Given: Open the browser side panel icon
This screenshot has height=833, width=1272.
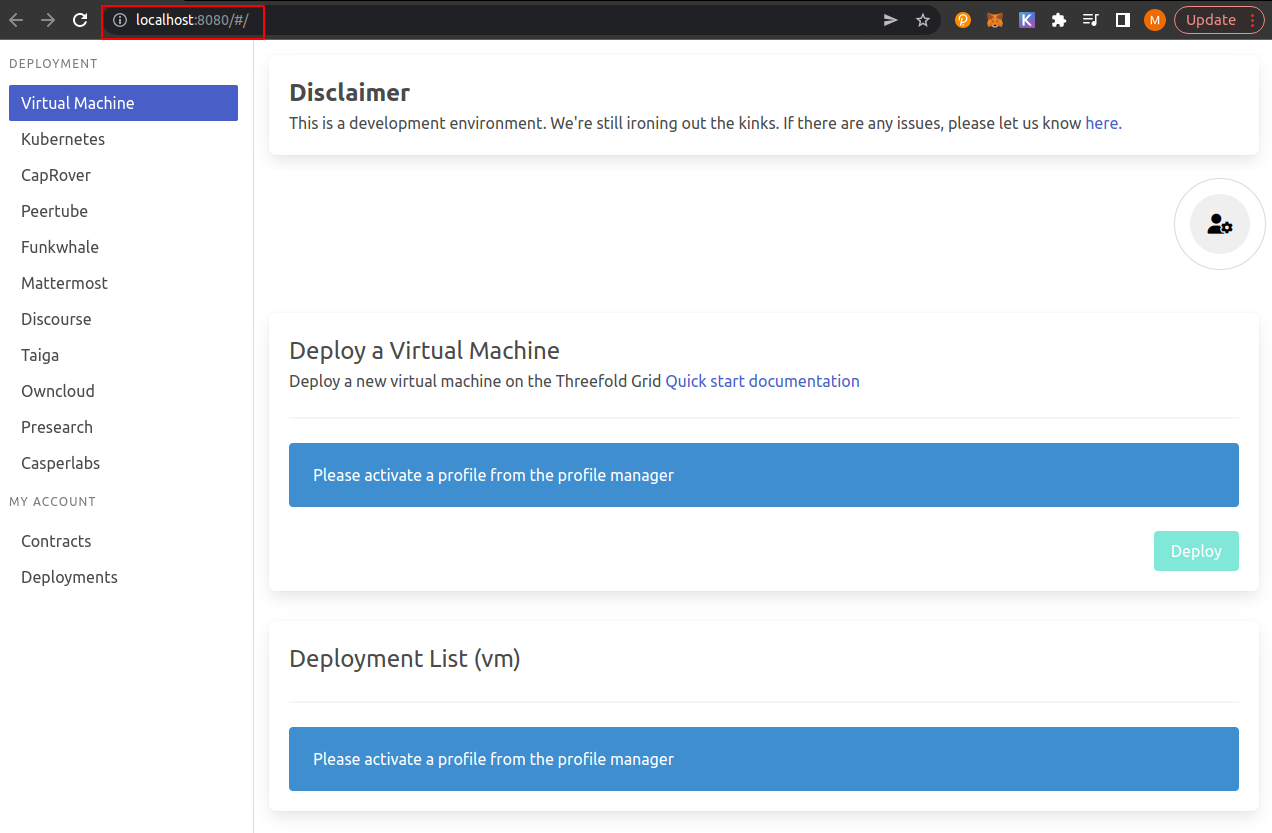Looking at the screenshot, I should point(1122,19).
